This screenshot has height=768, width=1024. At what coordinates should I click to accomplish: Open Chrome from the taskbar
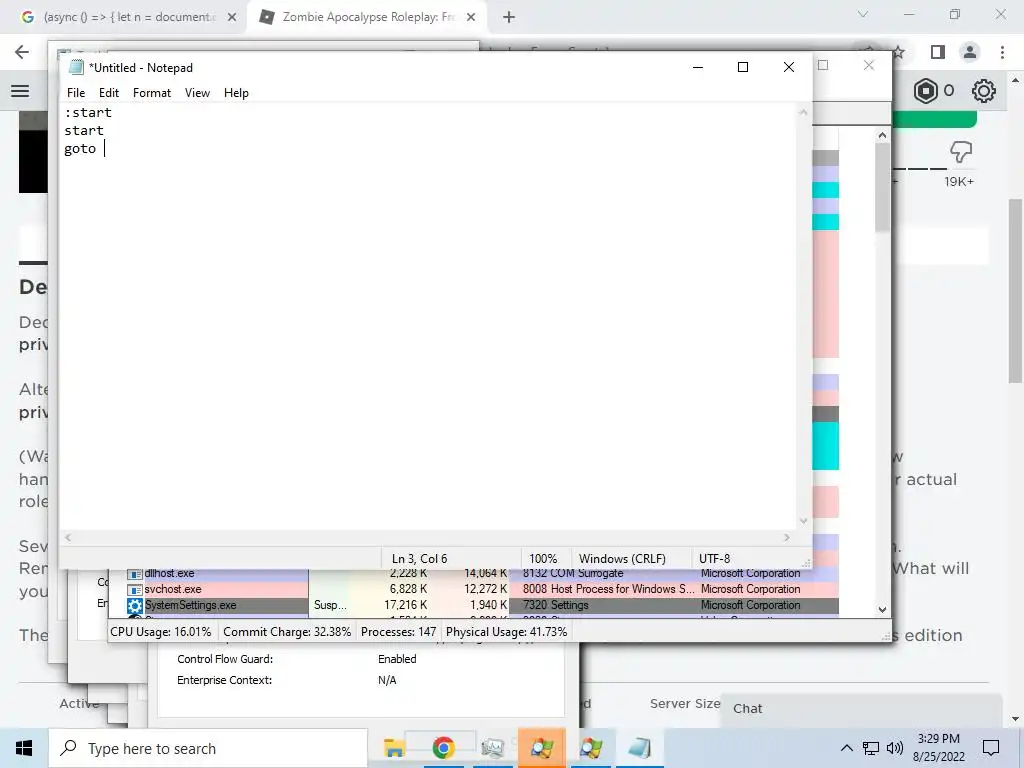[443, 748]
